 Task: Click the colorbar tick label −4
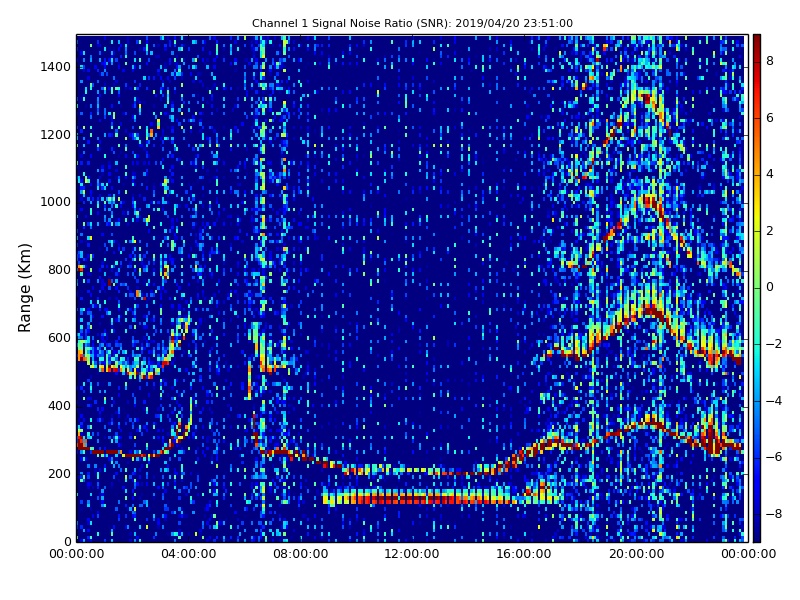pos(774,401)
